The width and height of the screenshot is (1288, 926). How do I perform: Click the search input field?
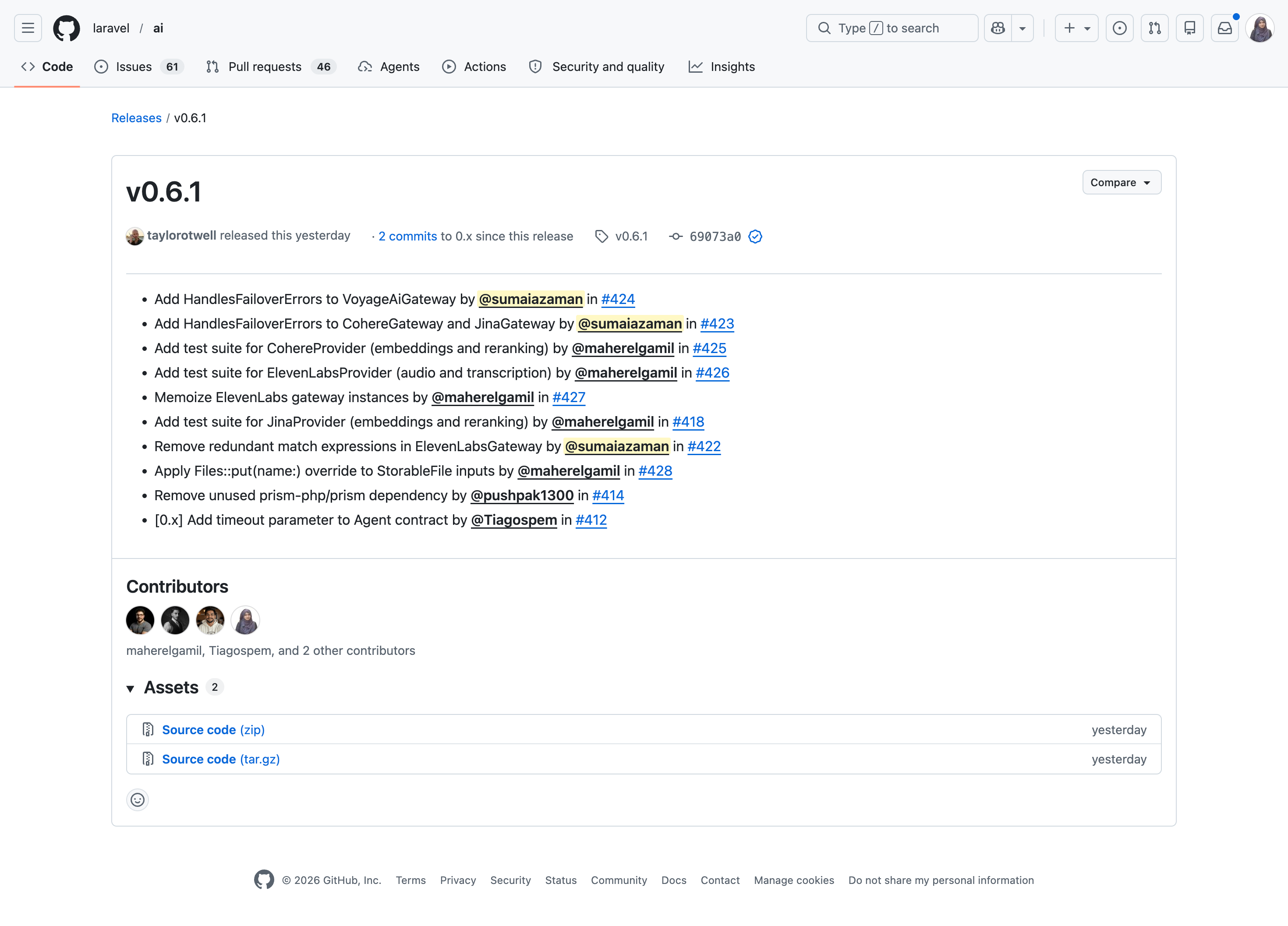pyautogui.click(x=892, y=28)
